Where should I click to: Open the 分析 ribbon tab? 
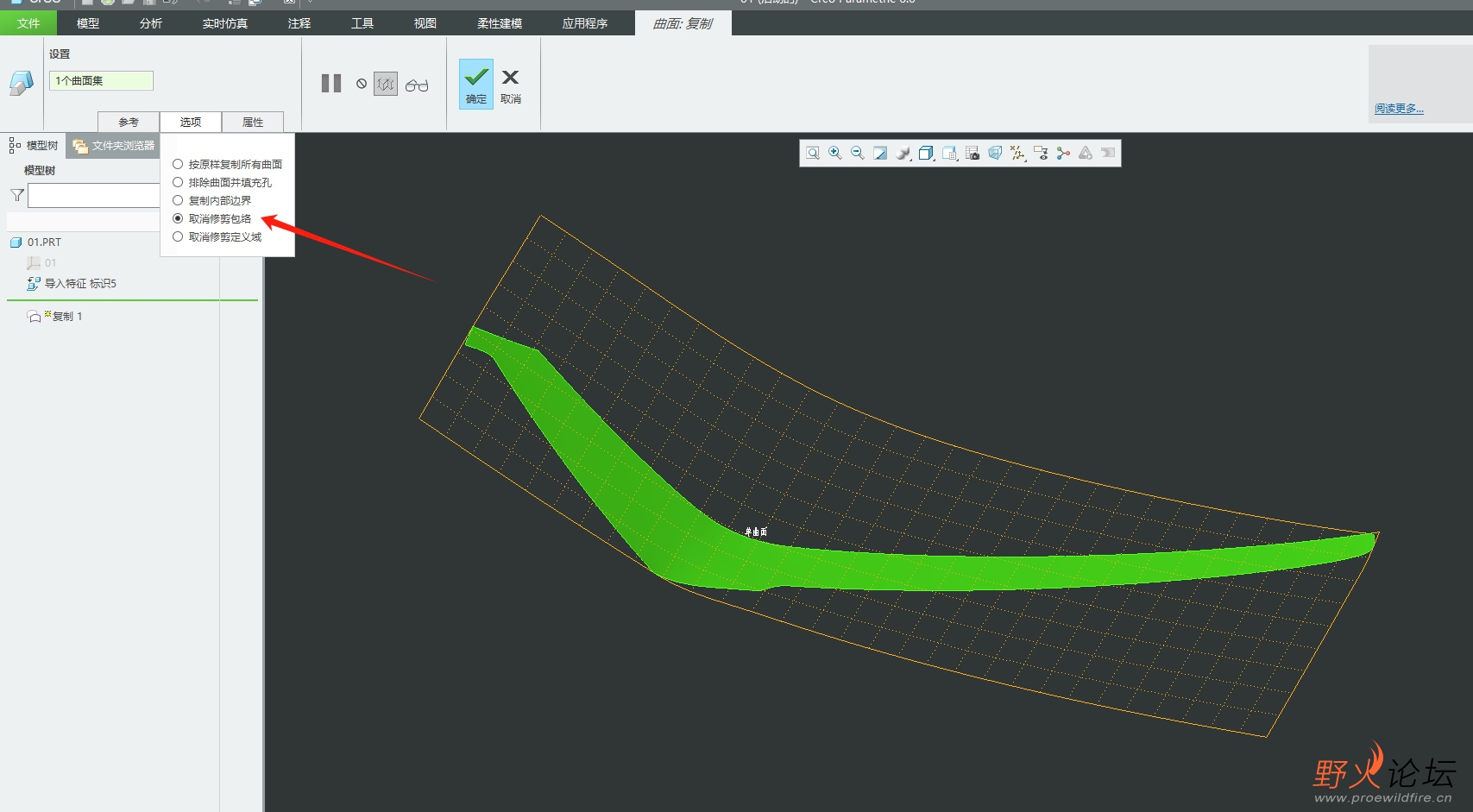pyautogui.click(x=151, y=23)
